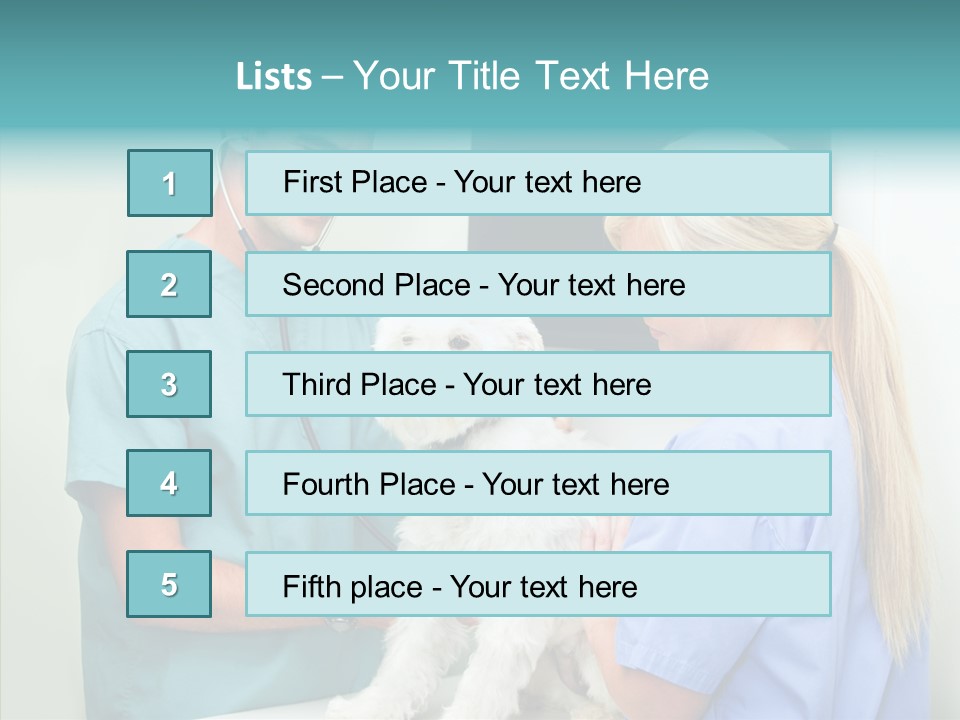
Task: Click the 'Second Place - Your text here' bar
Action: coord(538,284)
